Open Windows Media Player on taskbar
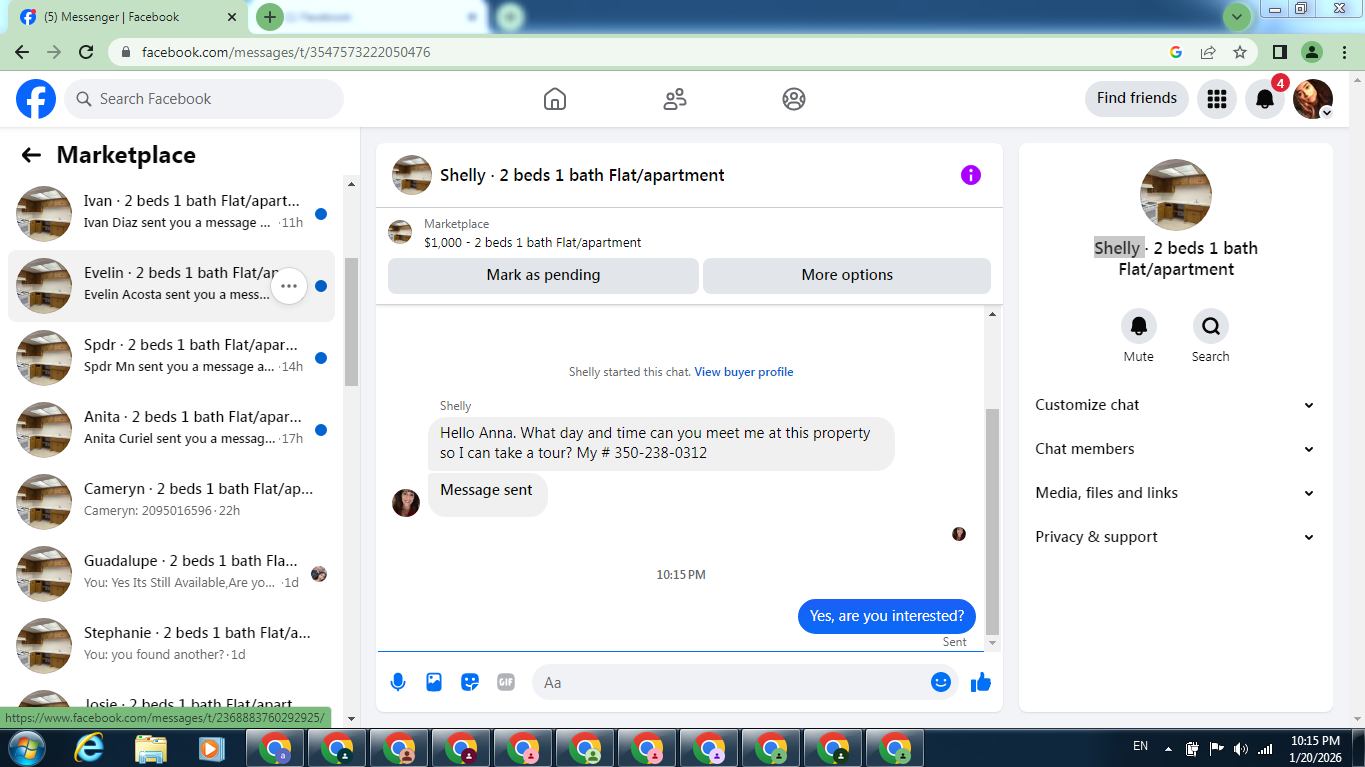Viewport: 1365px width, 767px height. [x=210, y=748]
